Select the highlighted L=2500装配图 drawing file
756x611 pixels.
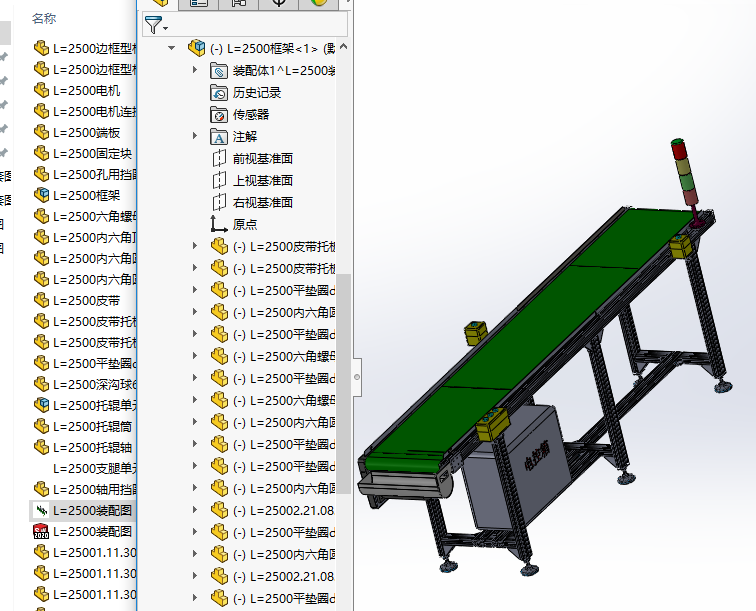83,510
